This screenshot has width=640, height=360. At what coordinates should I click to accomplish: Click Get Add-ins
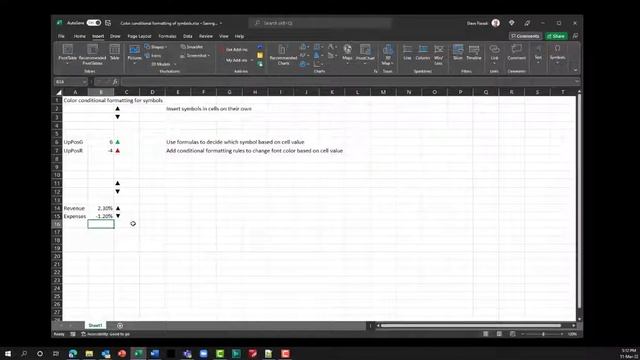234,49
